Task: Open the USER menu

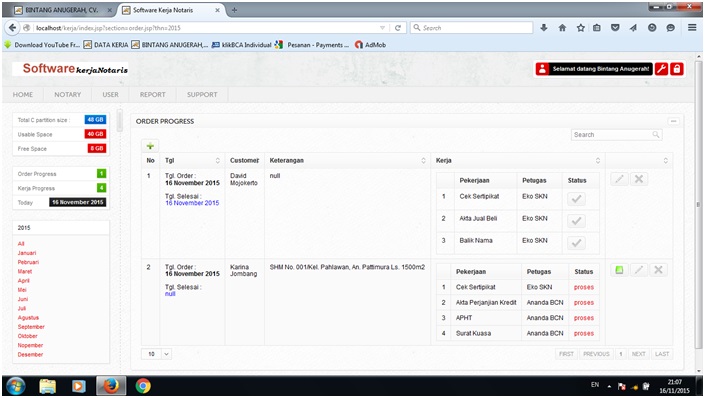Action: click(111, 94)
